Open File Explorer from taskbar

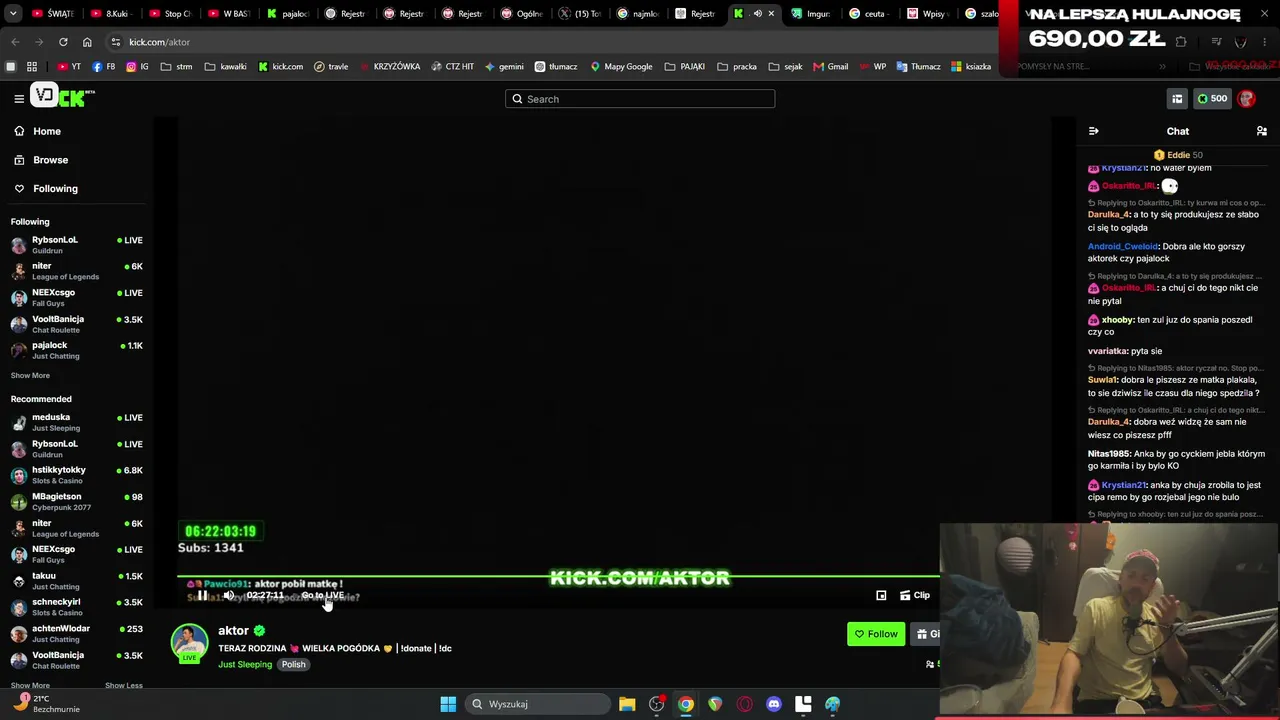point(627,704)
